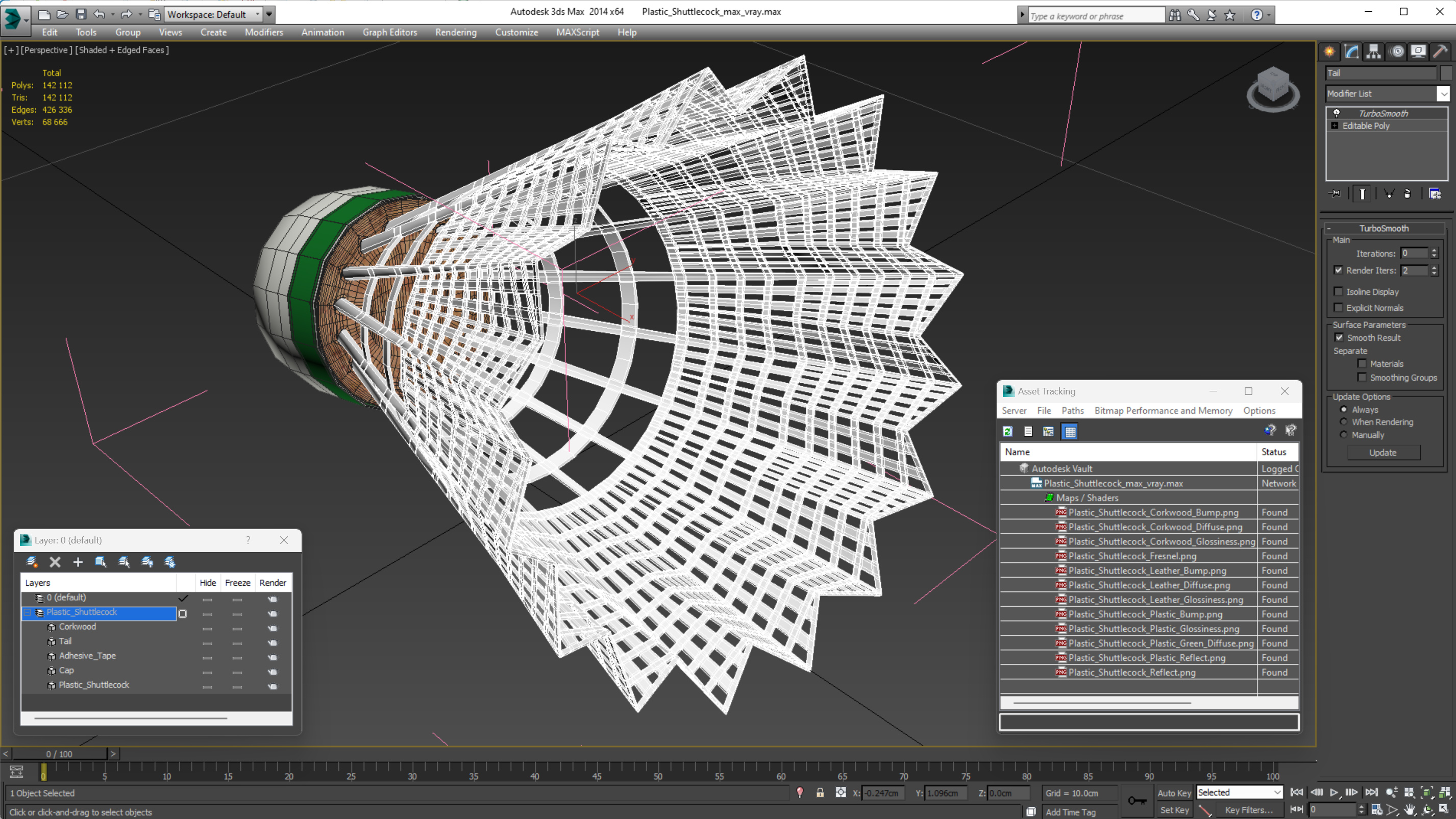Click Remove Modifier trash icon in stack
The width and height of the screenshot is (1456, 819).
[1408, 194]
